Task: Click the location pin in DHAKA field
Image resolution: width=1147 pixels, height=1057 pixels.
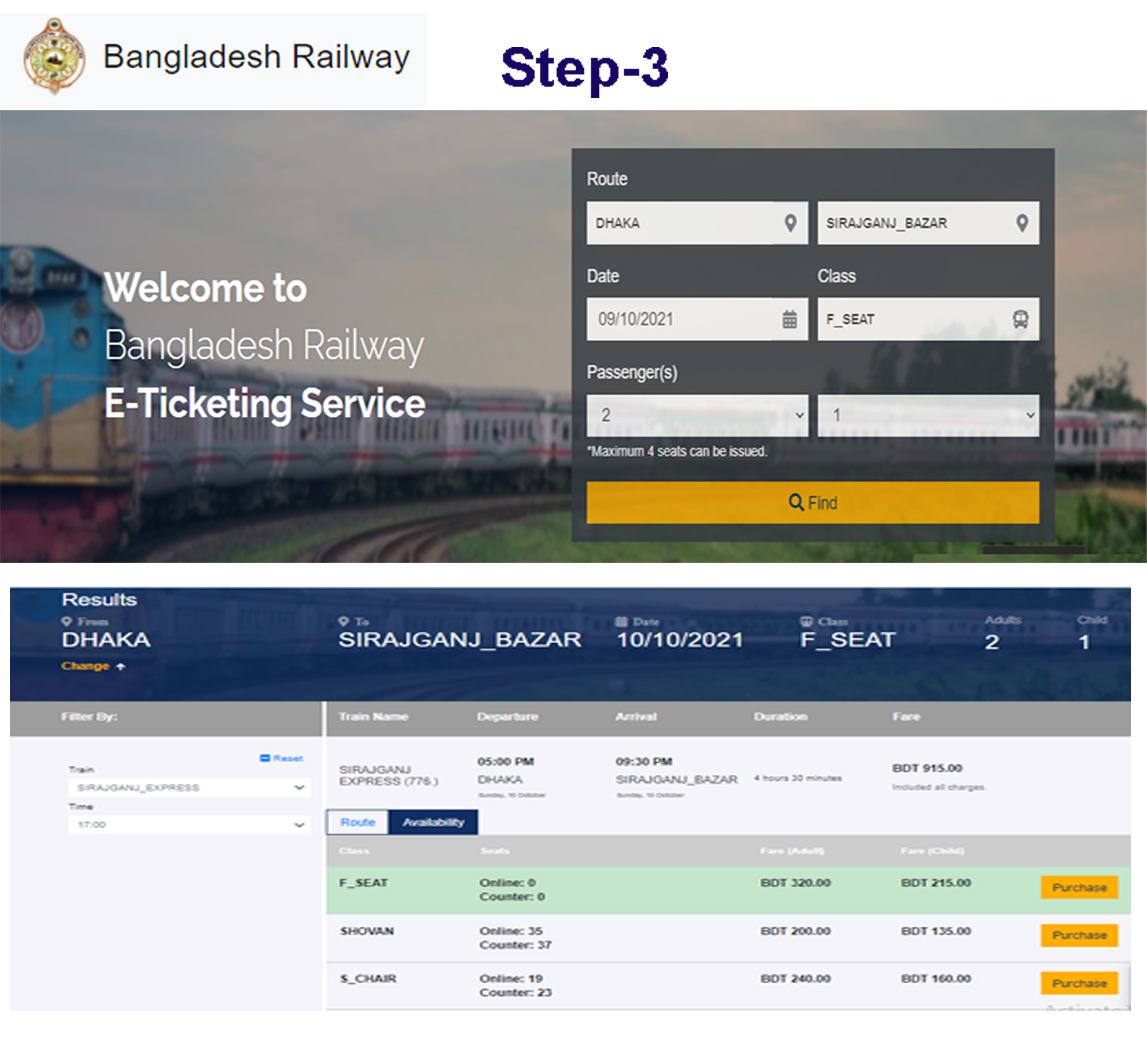Action: (x=790, y=223)
